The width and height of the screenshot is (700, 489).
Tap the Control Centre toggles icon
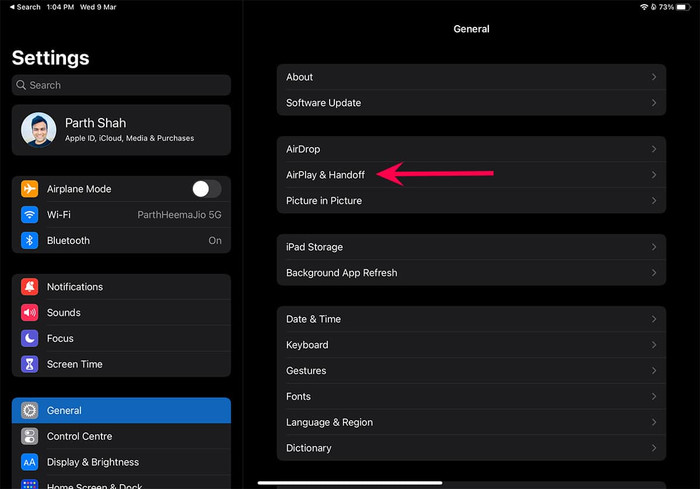point(29,436)
